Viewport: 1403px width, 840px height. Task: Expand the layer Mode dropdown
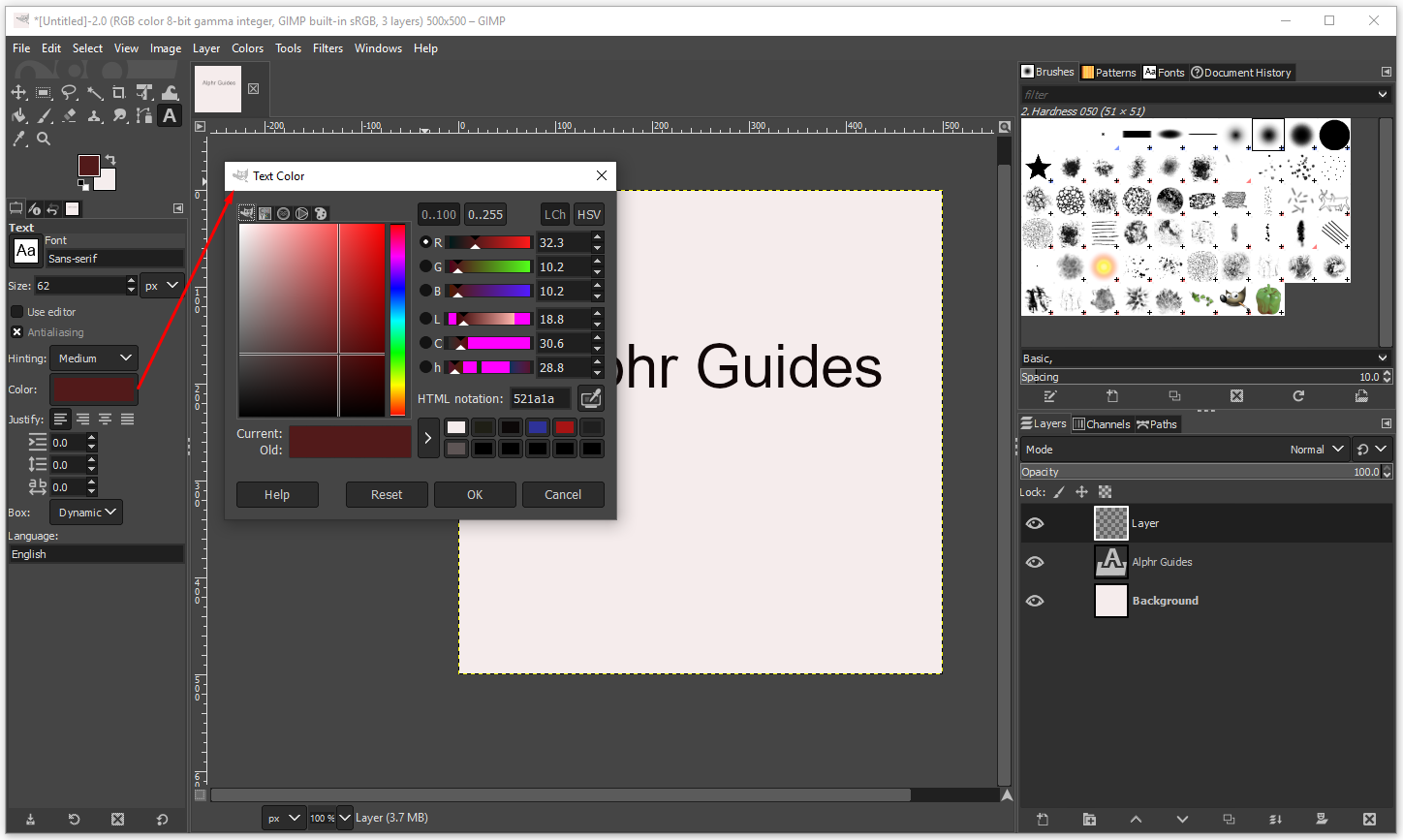pyautogui.click(x=1318, y=450)
